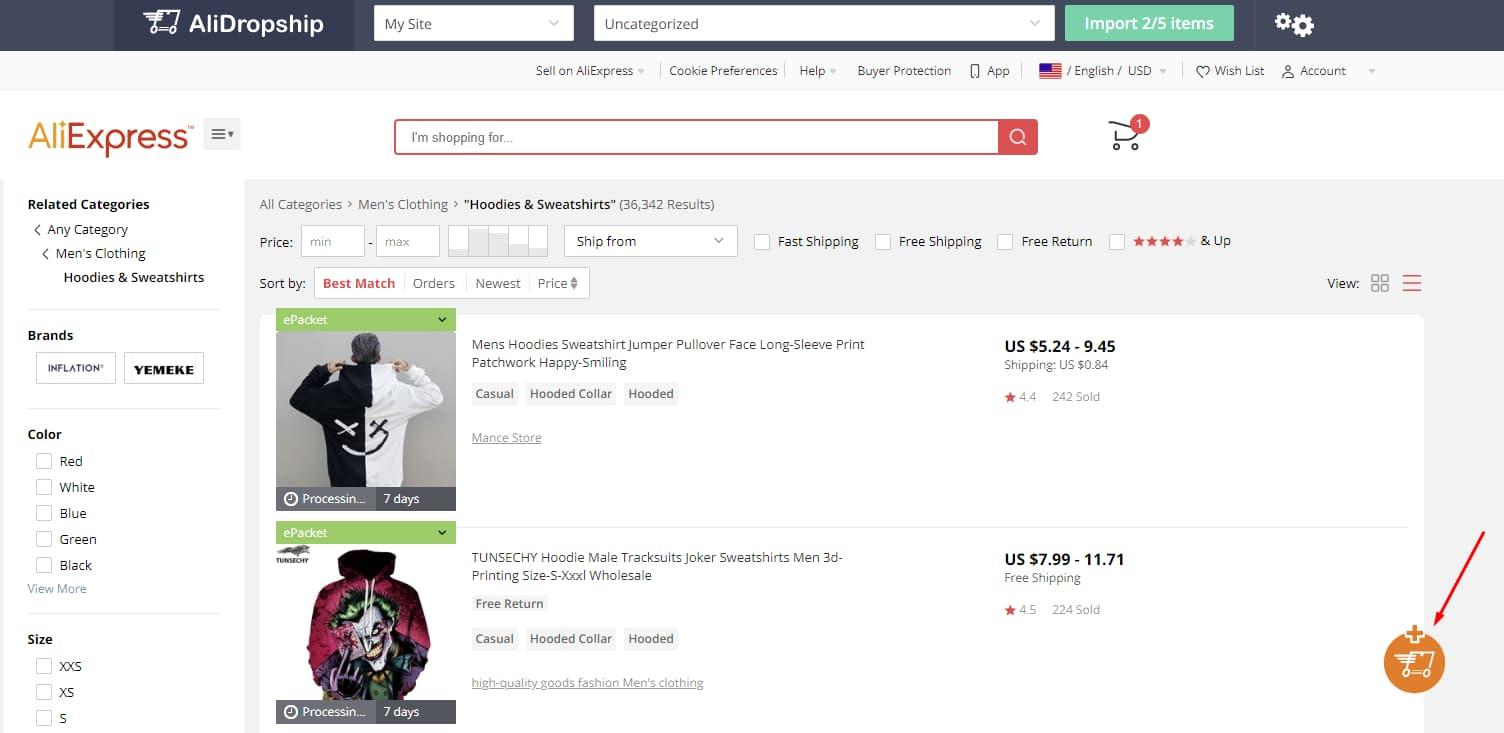
Task: Check the Red color filter
Action: 44,461
